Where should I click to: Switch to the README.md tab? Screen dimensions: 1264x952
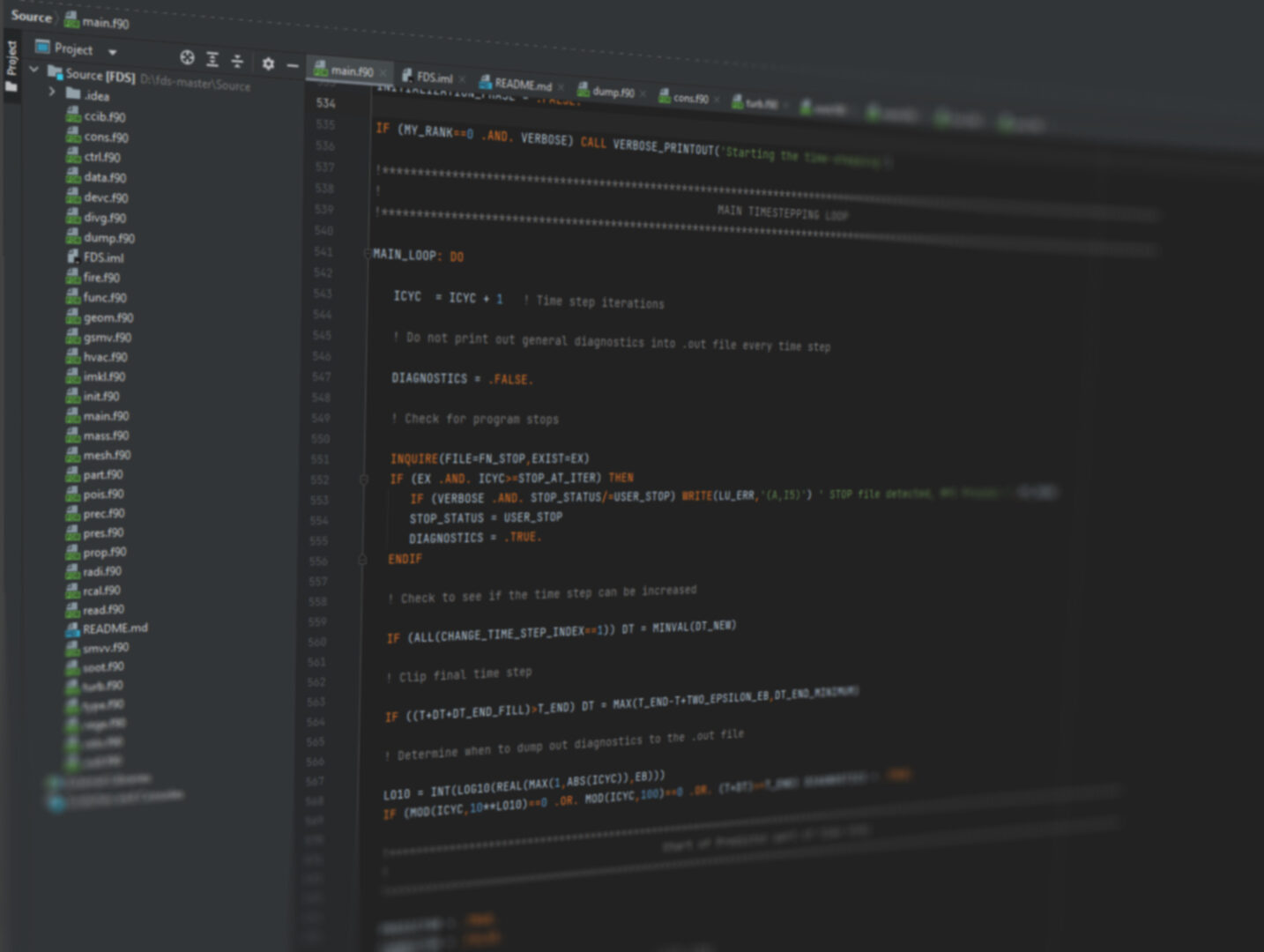(x=522, y=85)
